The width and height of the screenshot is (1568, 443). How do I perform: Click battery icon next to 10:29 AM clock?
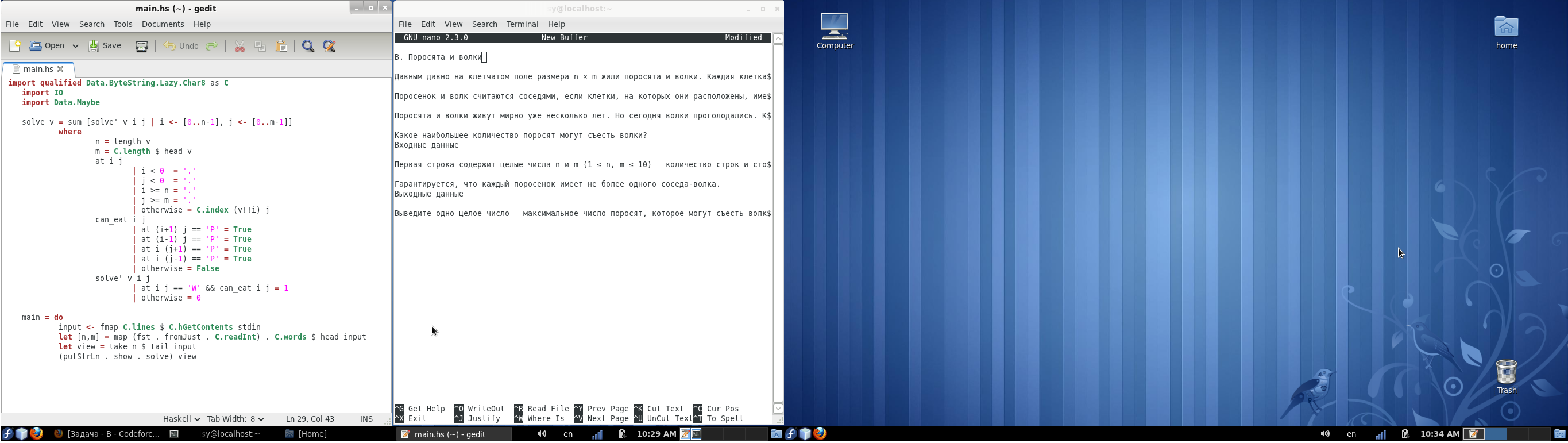click(x=621, y=434)
